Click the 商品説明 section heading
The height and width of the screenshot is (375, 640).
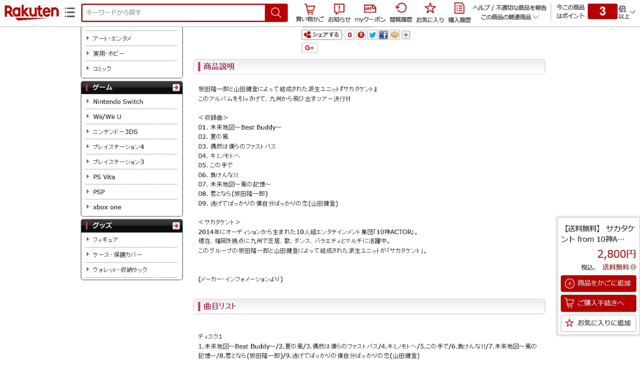[x=219, y=67]
